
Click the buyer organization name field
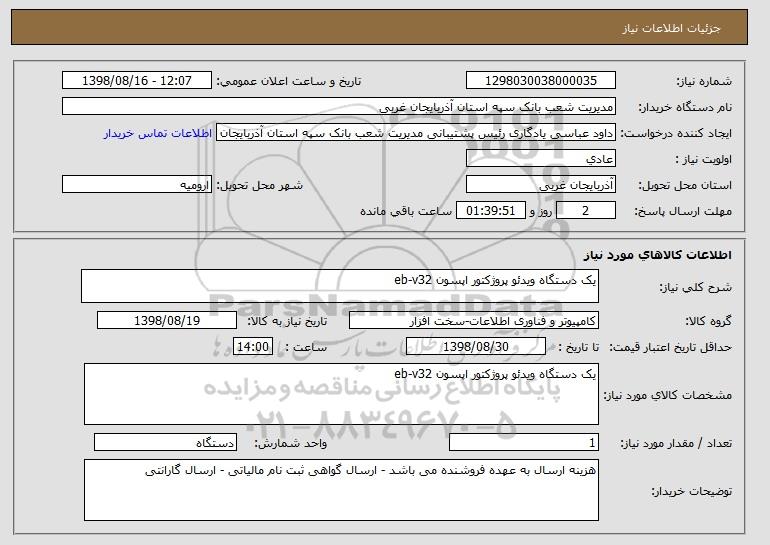339,107
